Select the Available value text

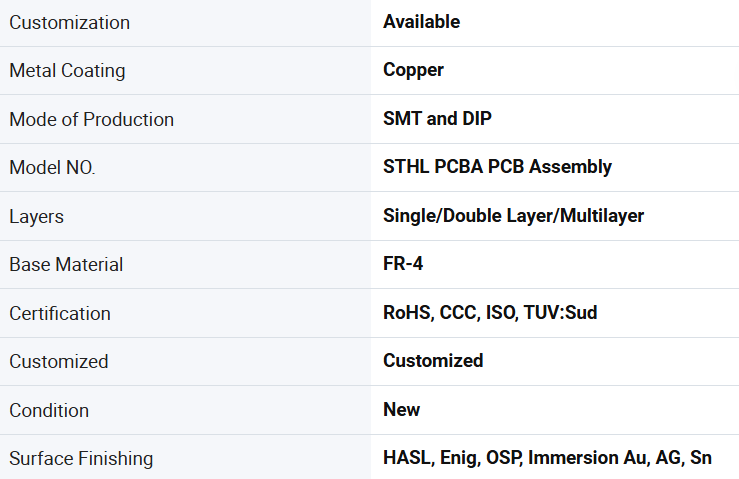point(421,22)
